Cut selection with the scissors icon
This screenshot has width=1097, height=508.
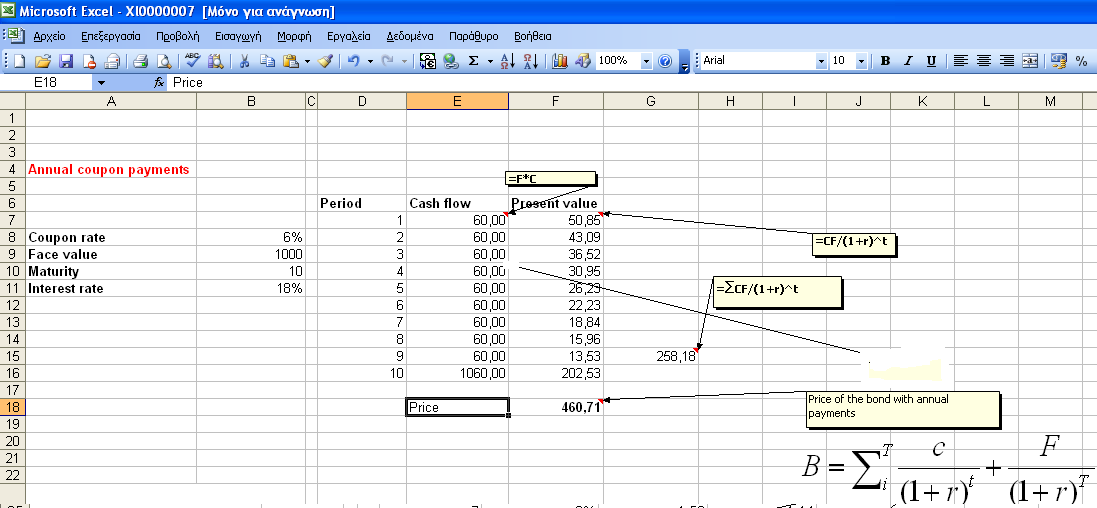[x=215, y=61]
